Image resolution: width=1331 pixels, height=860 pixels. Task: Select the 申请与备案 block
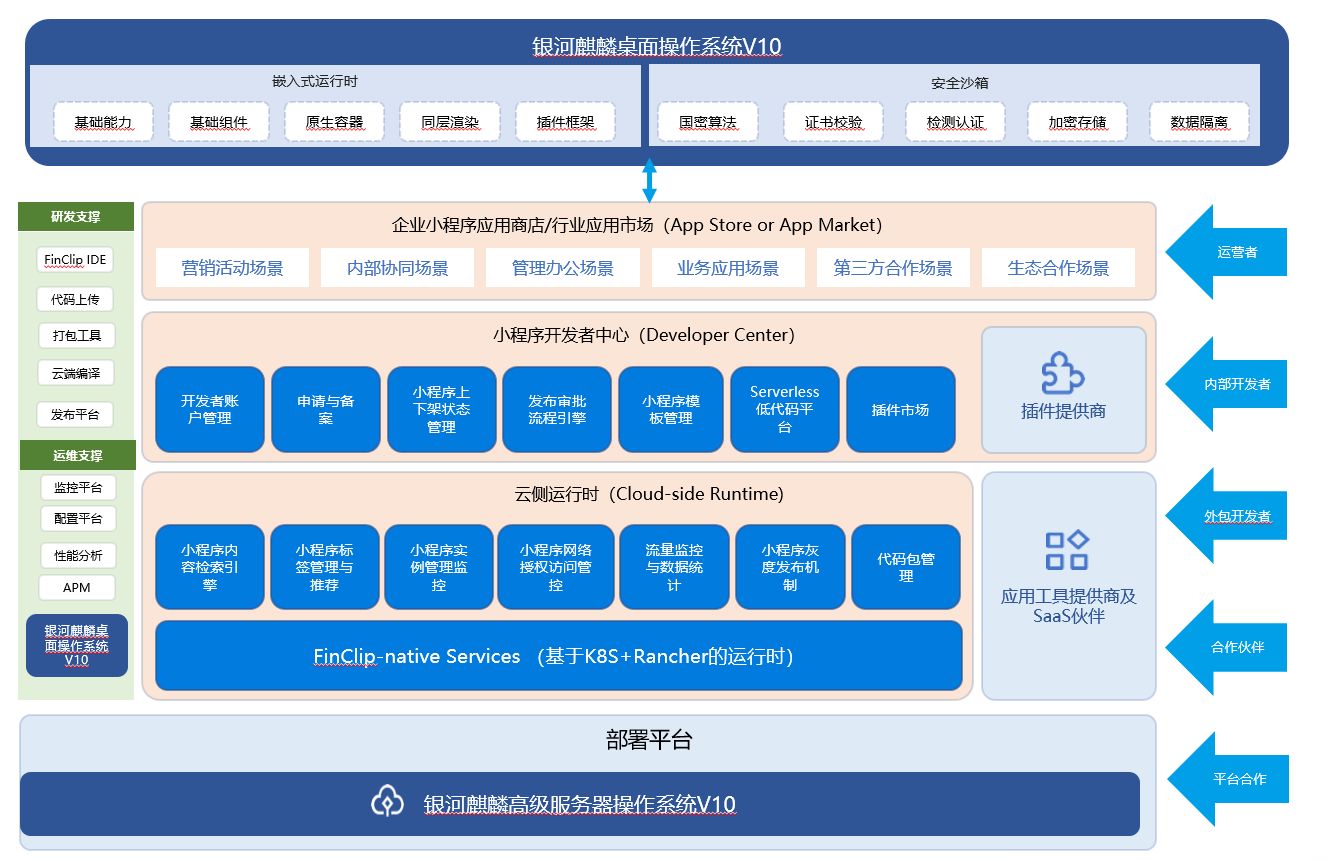pyautogui.click(x=326, y=410)
